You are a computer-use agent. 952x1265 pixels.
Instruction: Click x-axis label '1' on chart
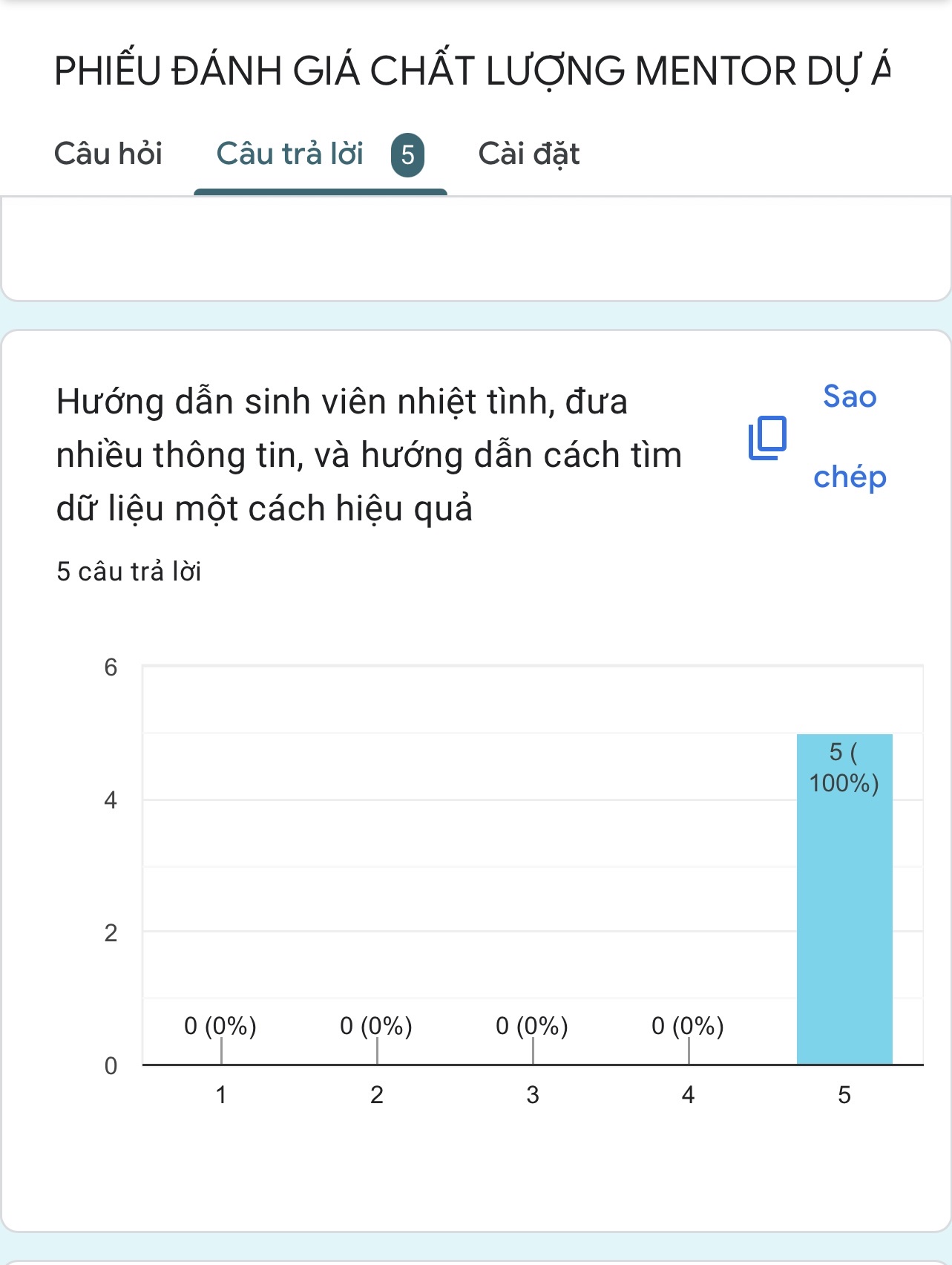[x=221, y=1095]
